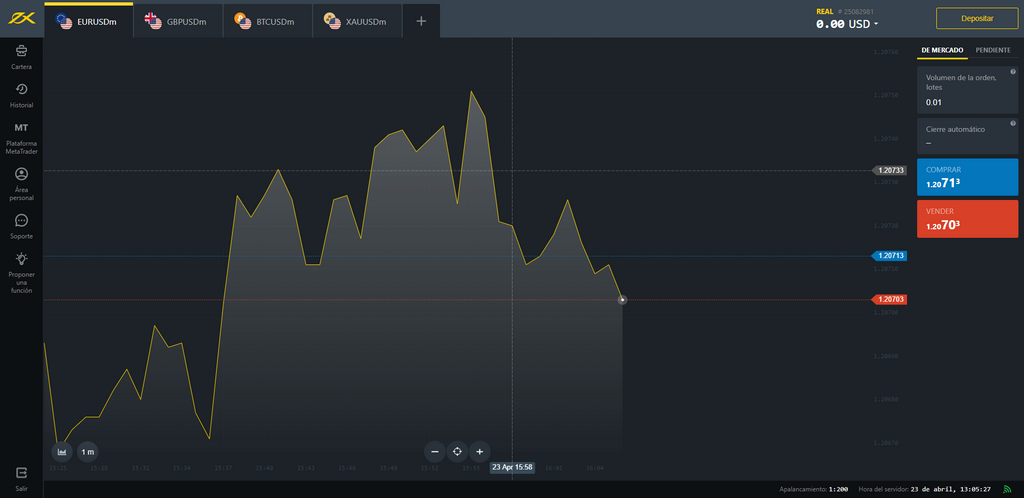Click the Apalancamiento 1:200 text

pos(814,489)
